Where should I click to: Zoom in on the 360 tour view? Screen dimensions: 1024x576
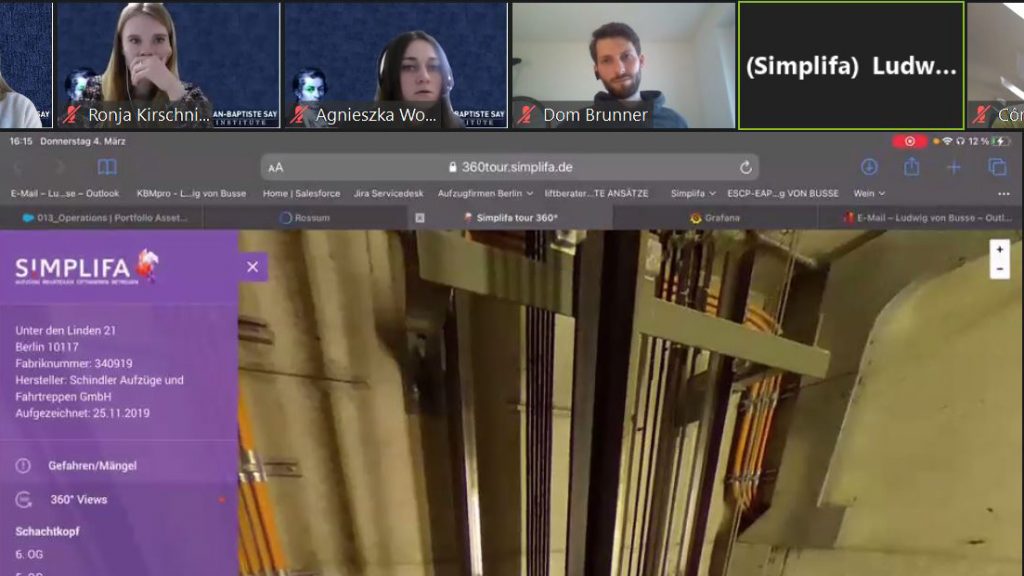point(999,249)
